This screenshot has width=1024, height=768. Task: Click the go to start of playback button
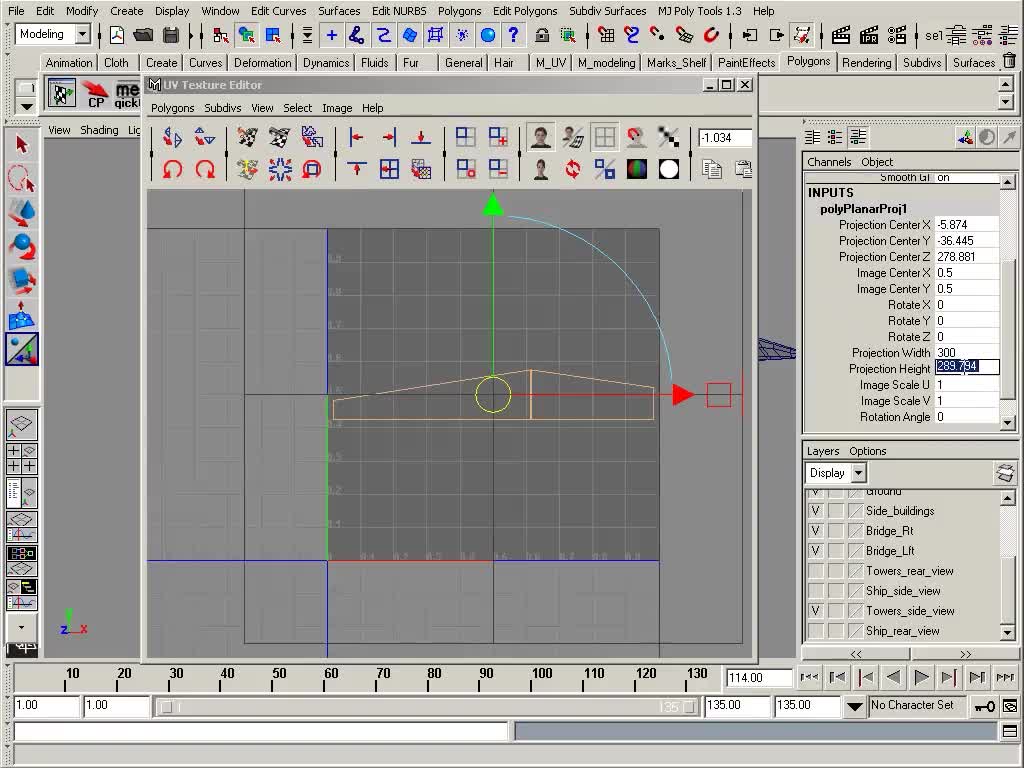809,678
